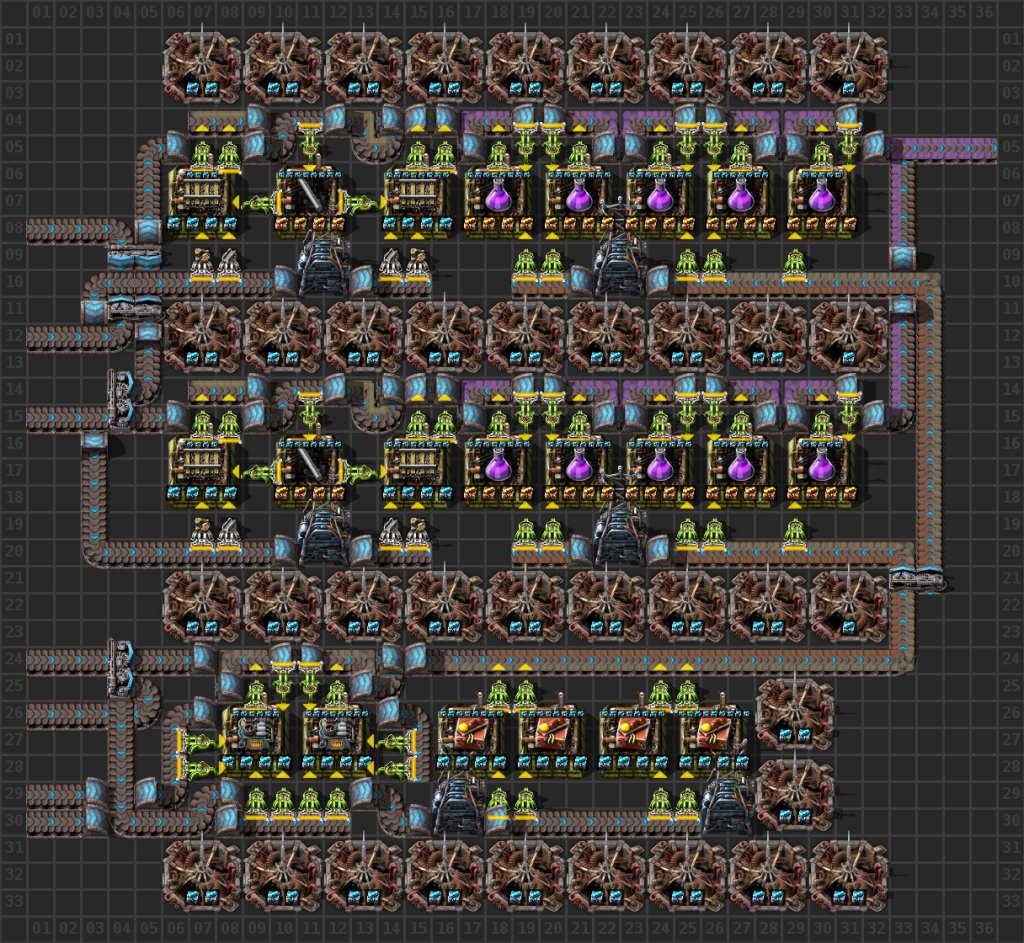Select purple science assembler at columns 23-25, rows 16-18
Image resolution: width=1024 pixels, height=943 pixels.
660,470
